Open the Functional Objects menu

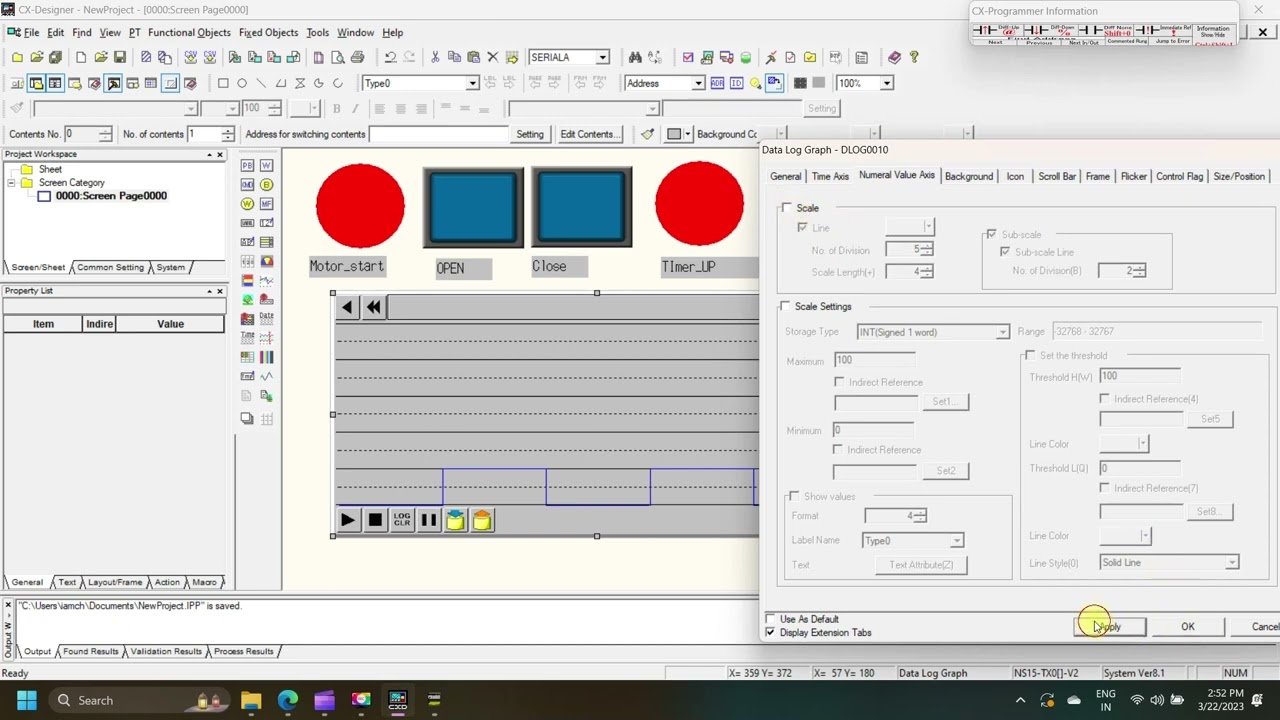point(189,32)
